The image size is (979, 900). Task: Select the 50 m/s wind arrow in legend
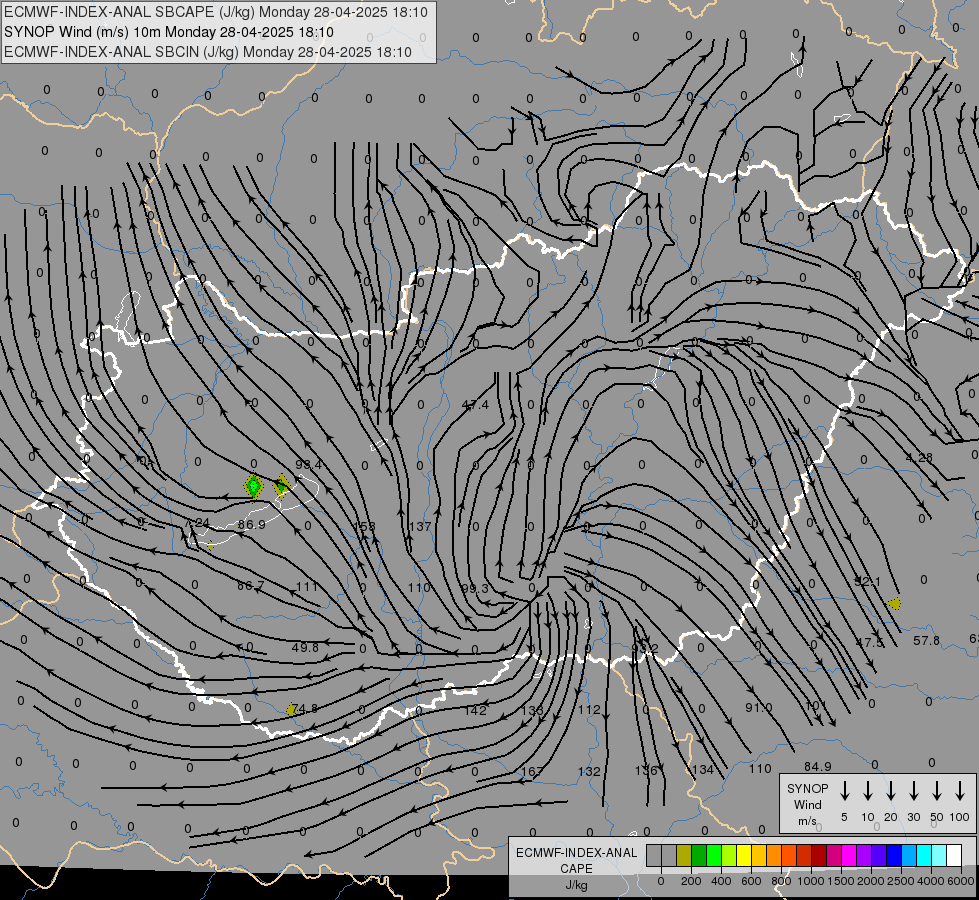point(937,791)
